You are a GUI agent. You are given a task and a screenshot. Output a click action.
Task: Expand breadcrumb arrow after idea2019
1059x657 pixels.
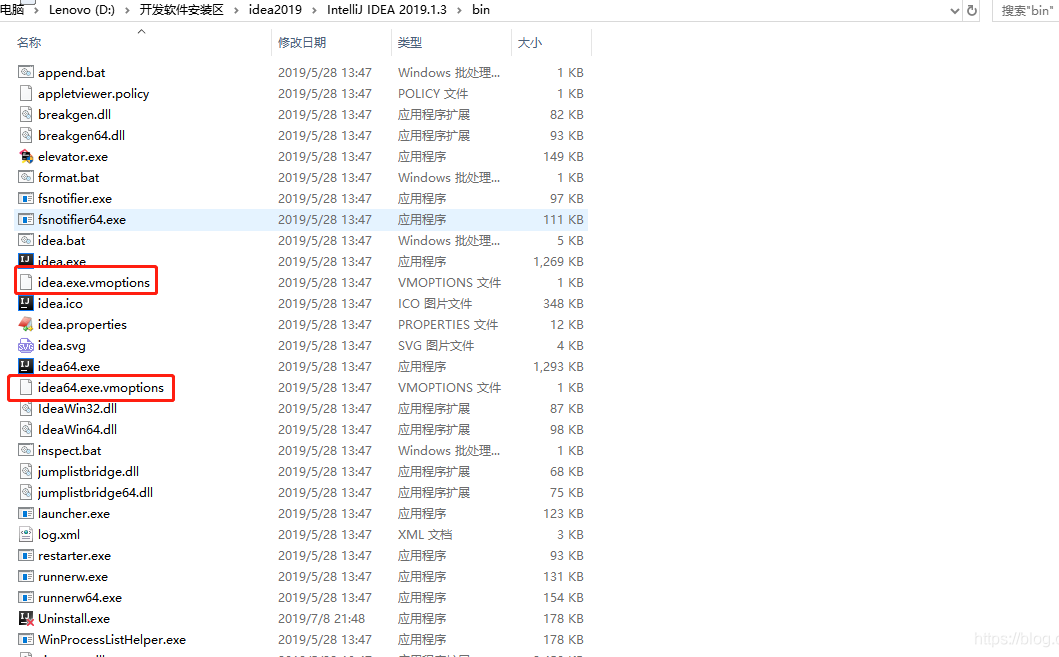click(315, 10)
